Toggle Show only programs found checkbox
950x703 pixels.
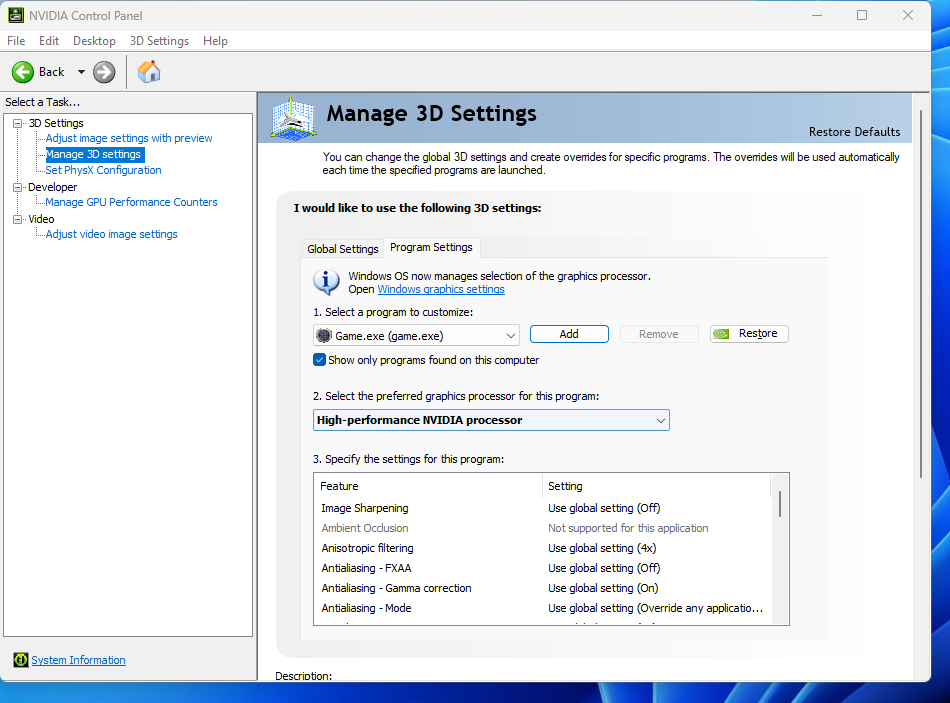tap(319, 359)
